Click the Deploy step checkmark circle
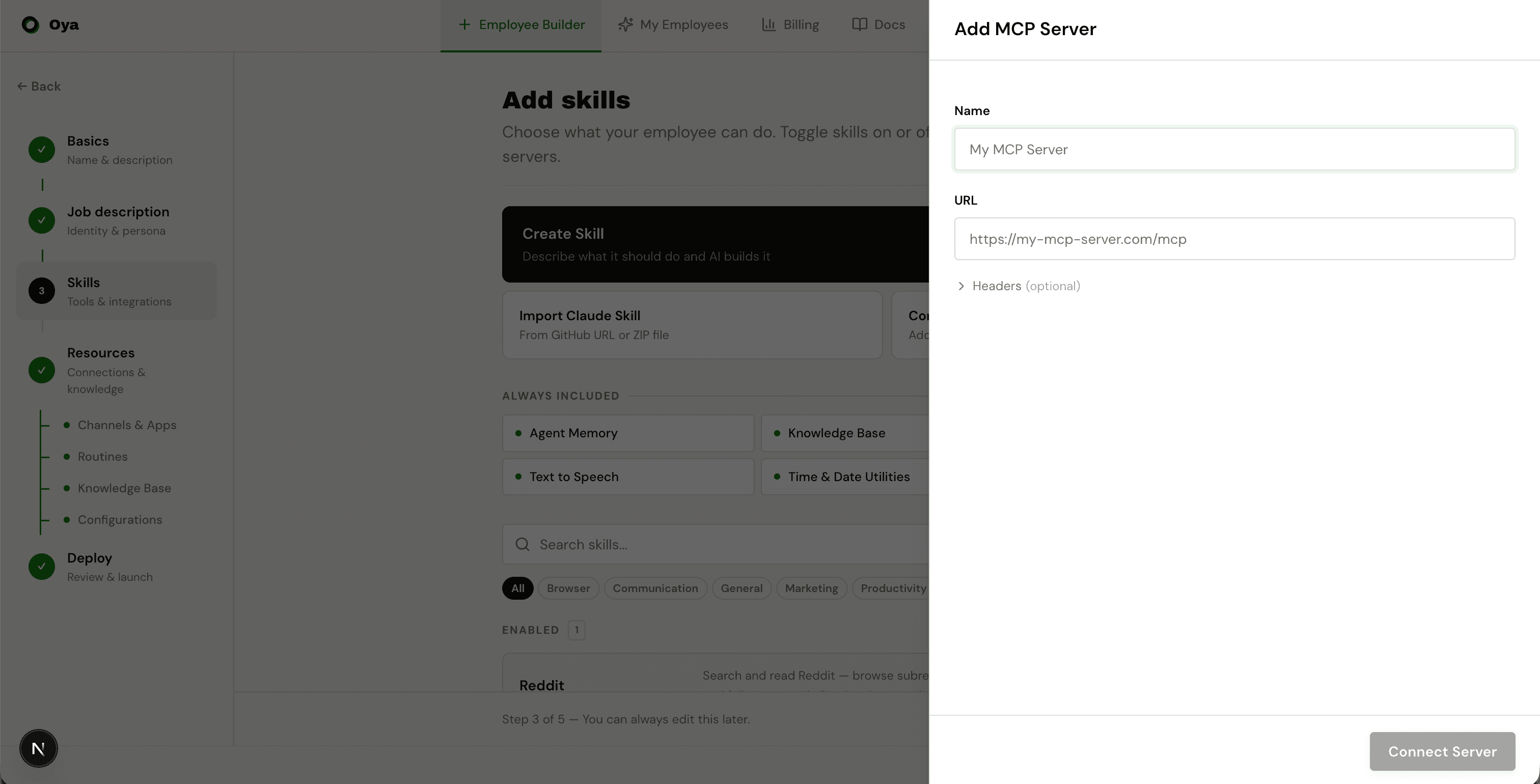The height and width of the screenshot is (784, 1540). click(41, 567)
